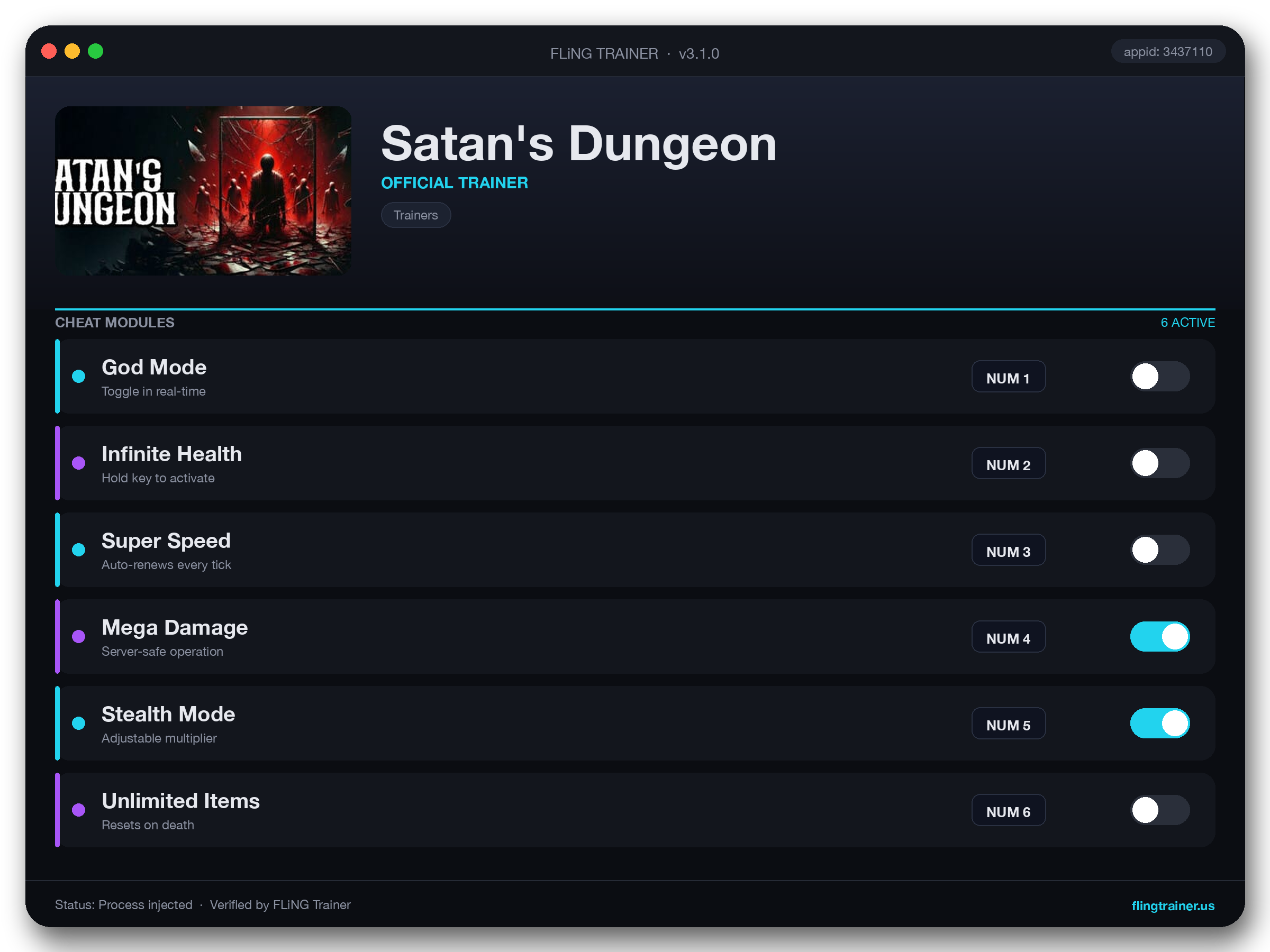
Task: Click the Mega Damage purple status dot
Action: point(79,636)
